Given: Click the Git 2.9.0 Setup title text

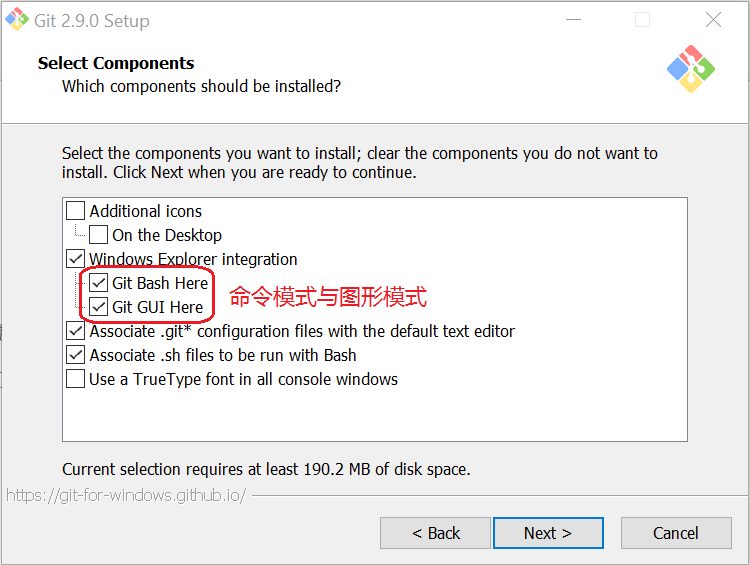Looking at the screenshot, I should (91, 21).
